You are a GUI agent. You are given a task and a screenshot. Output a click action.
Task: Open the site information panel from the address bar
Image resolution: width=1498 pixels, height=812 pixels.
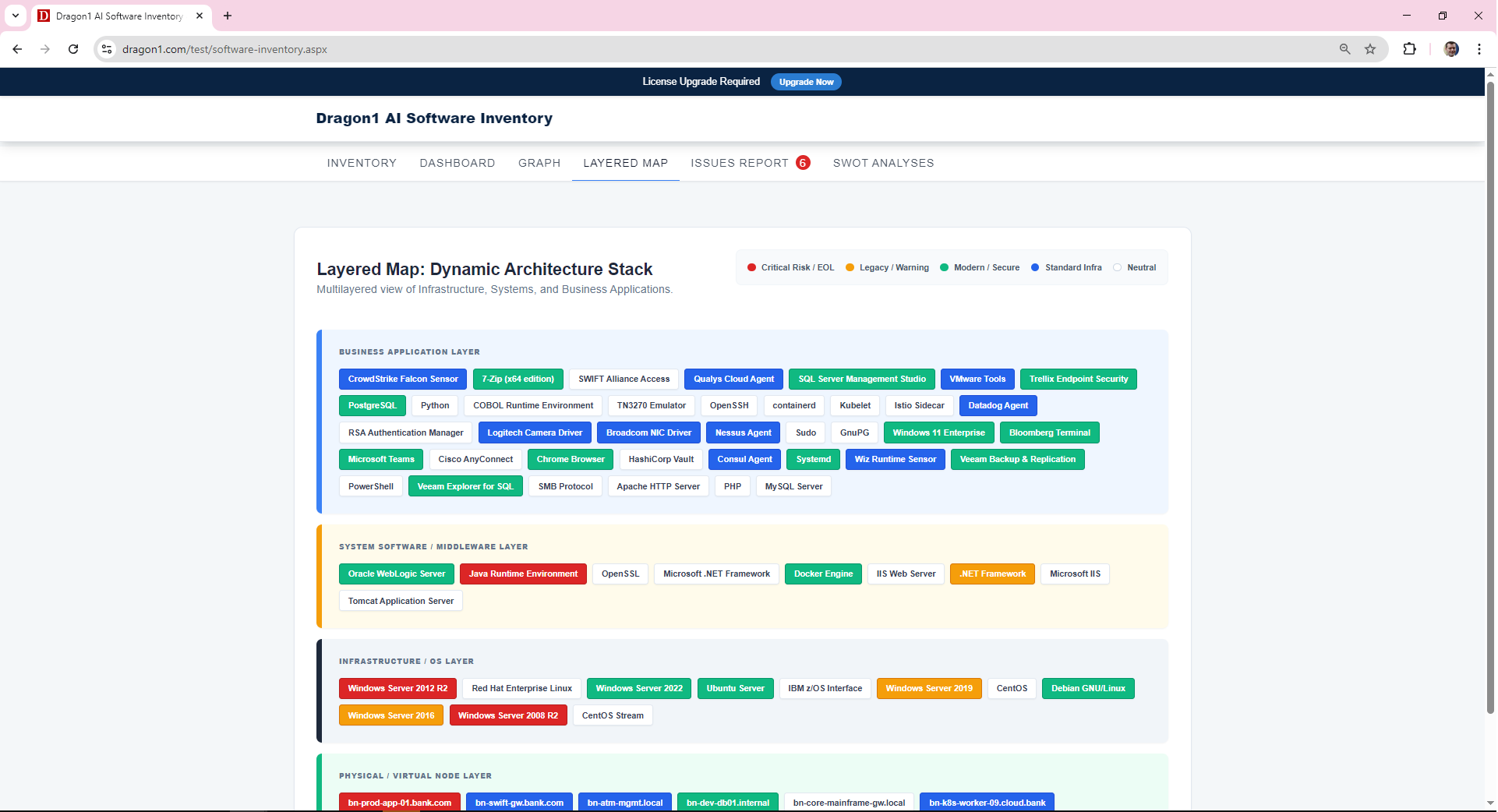coord(106,49)
